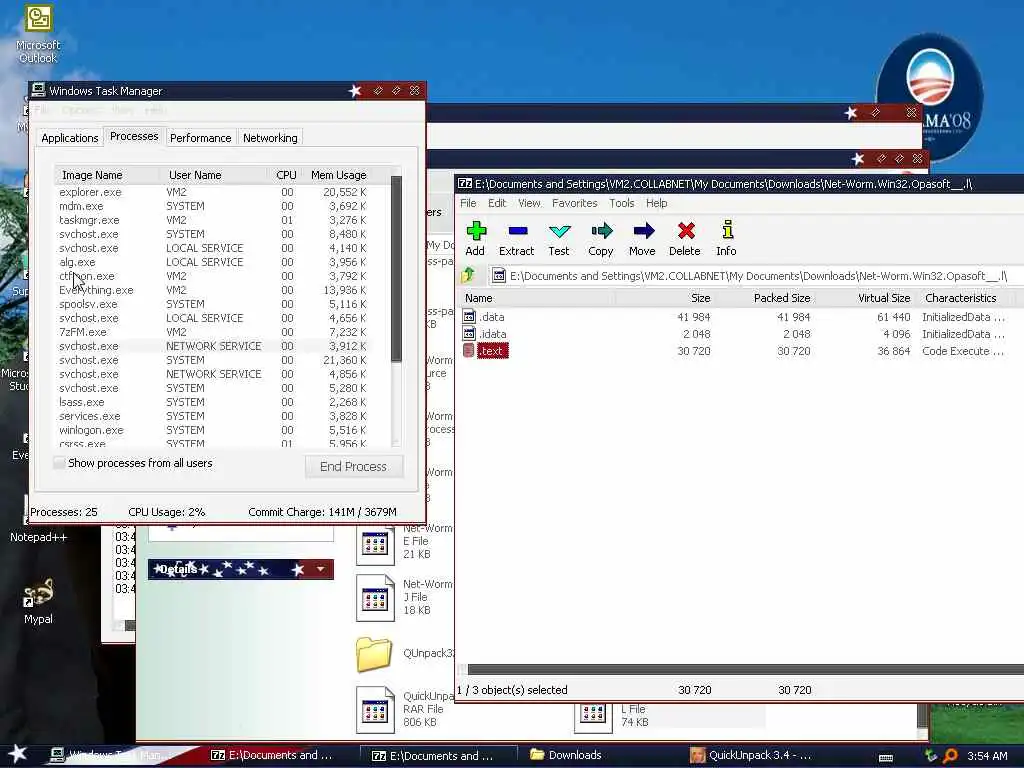Select the 18 KB J File icon

coord(375,598)
